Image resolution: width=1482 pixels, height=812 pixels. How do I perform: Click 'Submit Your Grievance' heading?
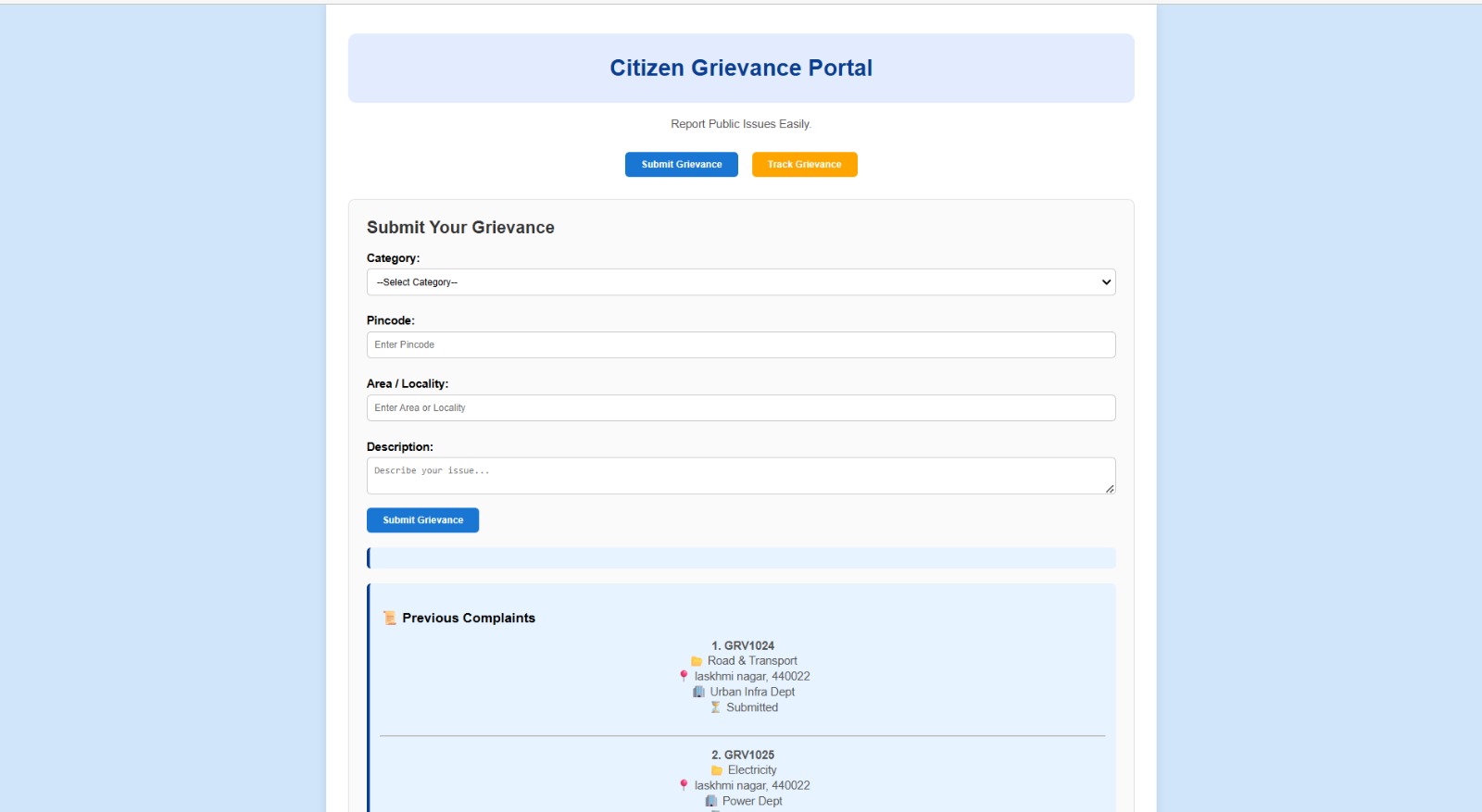click(460, 228)
